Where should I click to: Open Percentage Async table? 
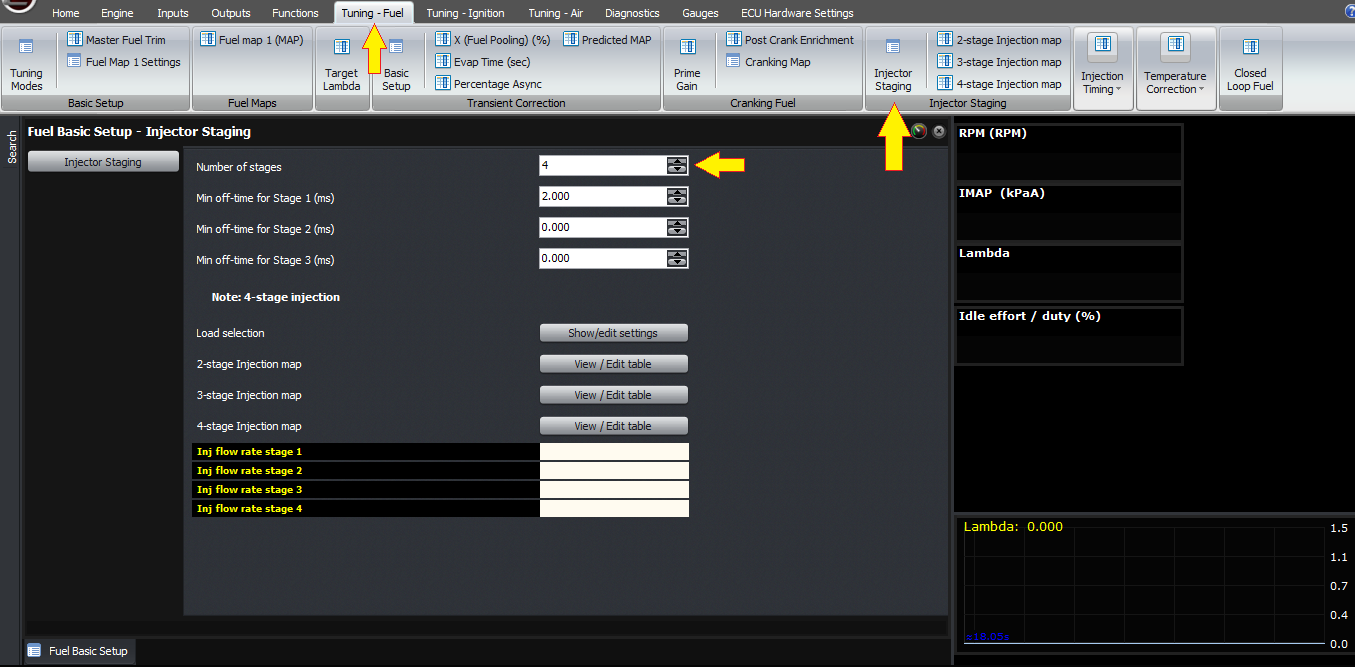click(489, 84)
